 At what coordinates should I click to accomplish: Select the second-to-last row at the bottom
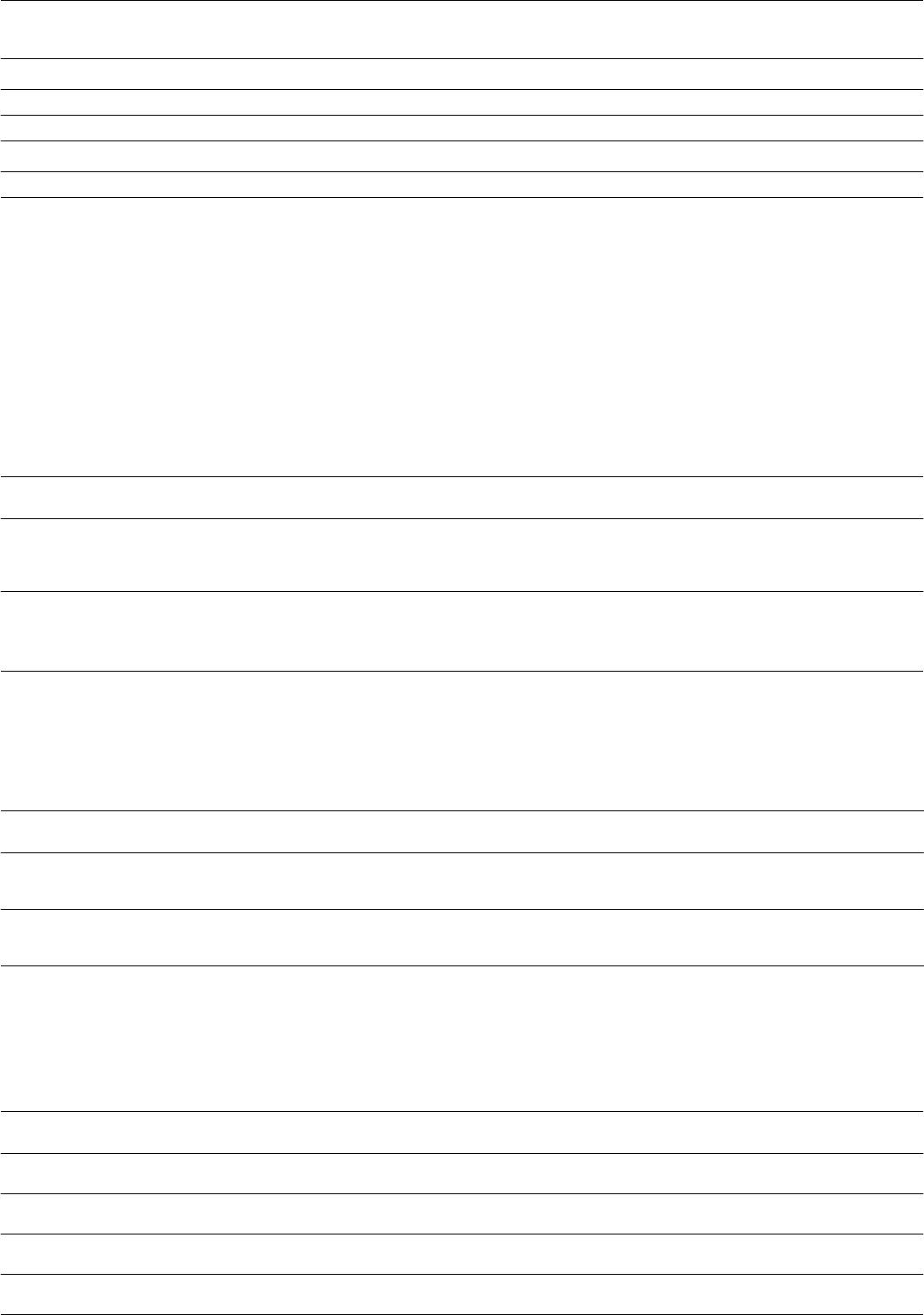point(462,1253)
